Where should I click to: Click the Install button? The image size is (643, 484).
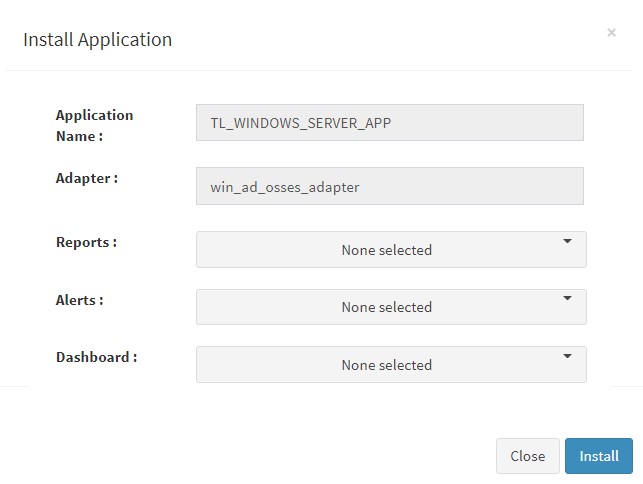(x=599, y=456)
